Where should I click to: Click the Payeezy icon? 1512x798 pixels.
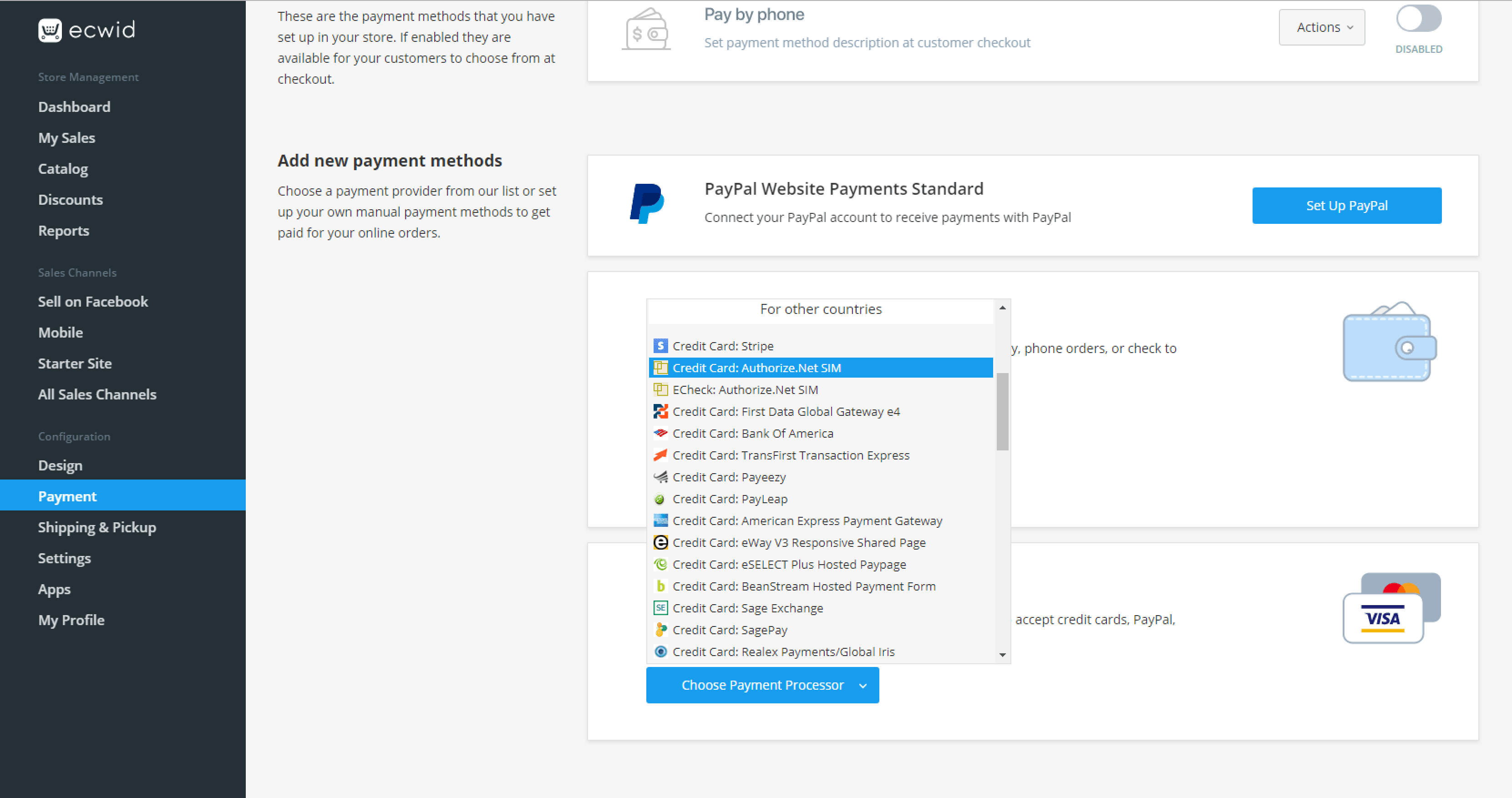[660, 477]
